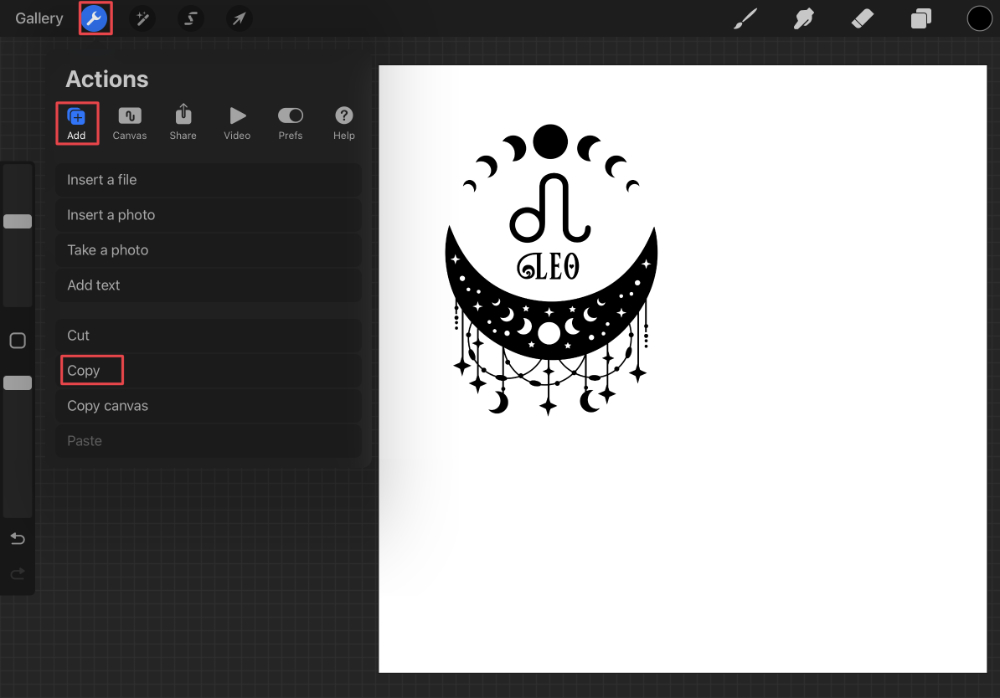Return to the Gallery

[x=38, y=18]
